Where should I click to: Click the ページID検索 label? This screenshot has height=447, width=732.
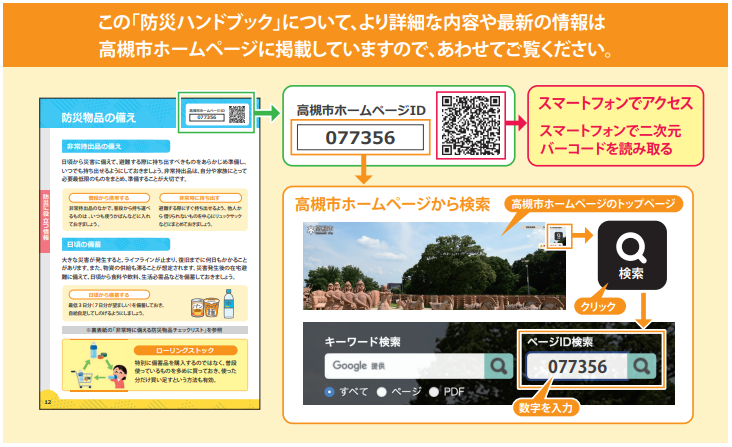(x=560, y=342)
